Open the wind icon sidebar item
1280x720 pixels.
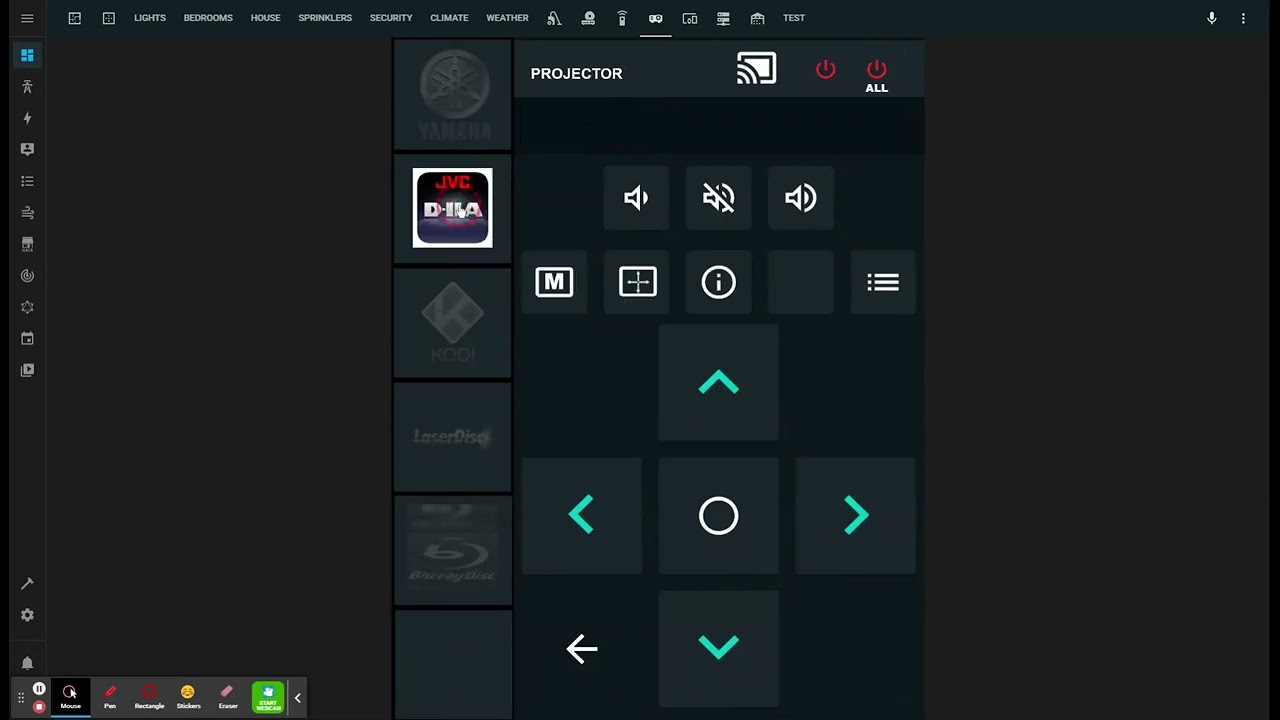[x=27, y=212]
